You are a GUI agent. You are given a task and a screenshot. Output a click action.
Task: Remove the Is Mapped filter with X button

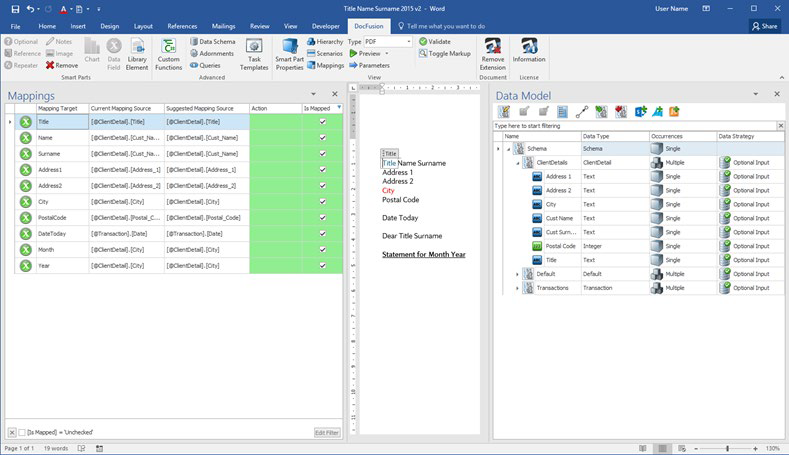click(12, 432)
